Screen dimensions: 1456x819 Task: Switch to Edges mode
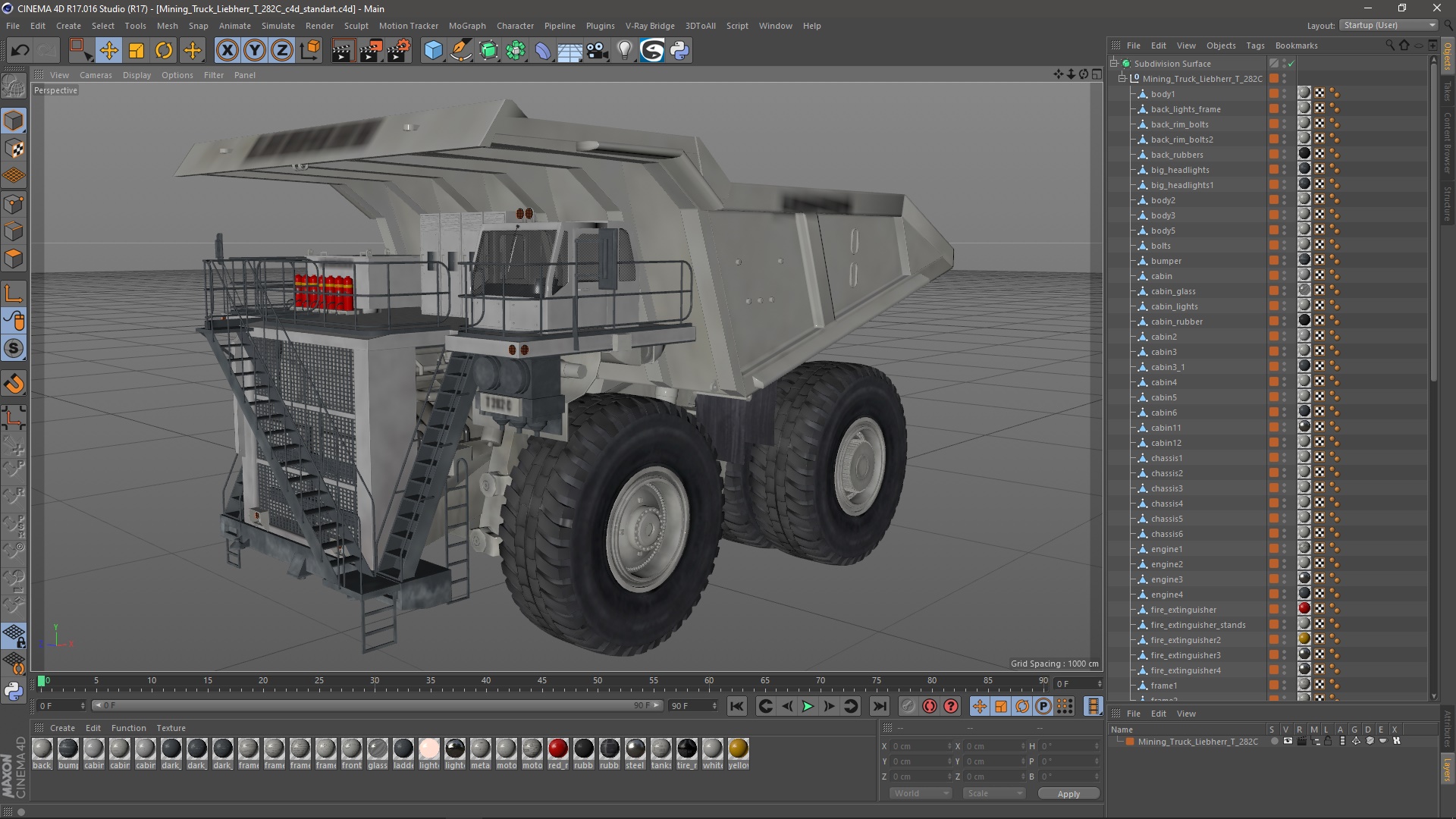[x=14, y=231]
